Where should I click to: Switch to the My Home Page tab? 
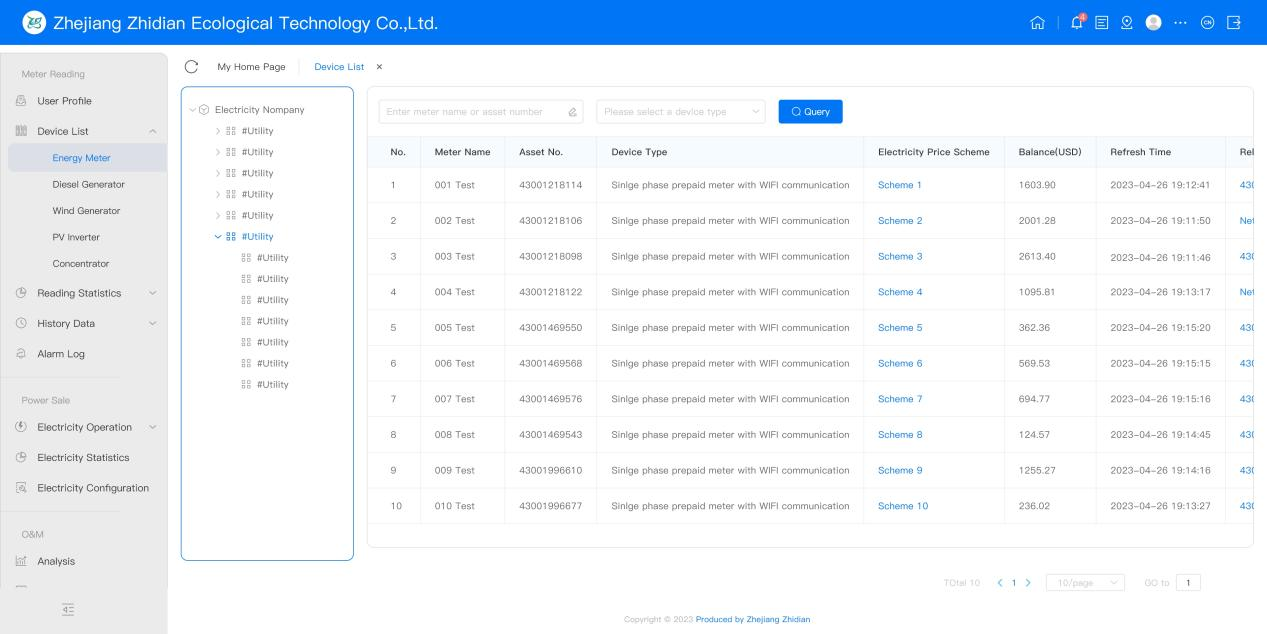(x=251, y=67)
